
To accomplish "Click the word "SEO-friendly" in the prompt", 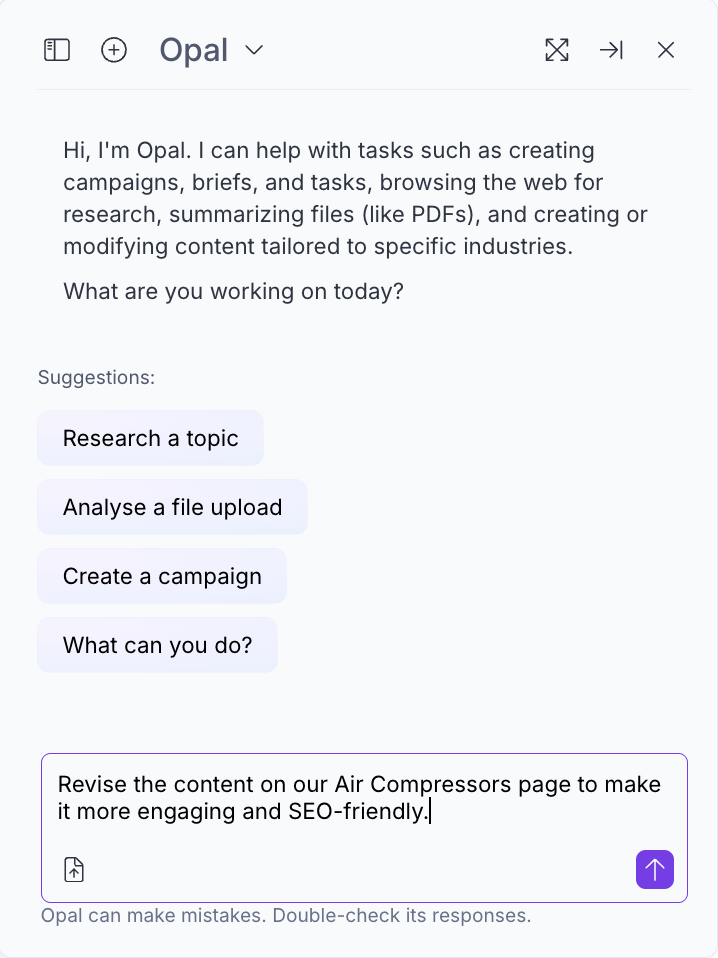I will [357, 811].
